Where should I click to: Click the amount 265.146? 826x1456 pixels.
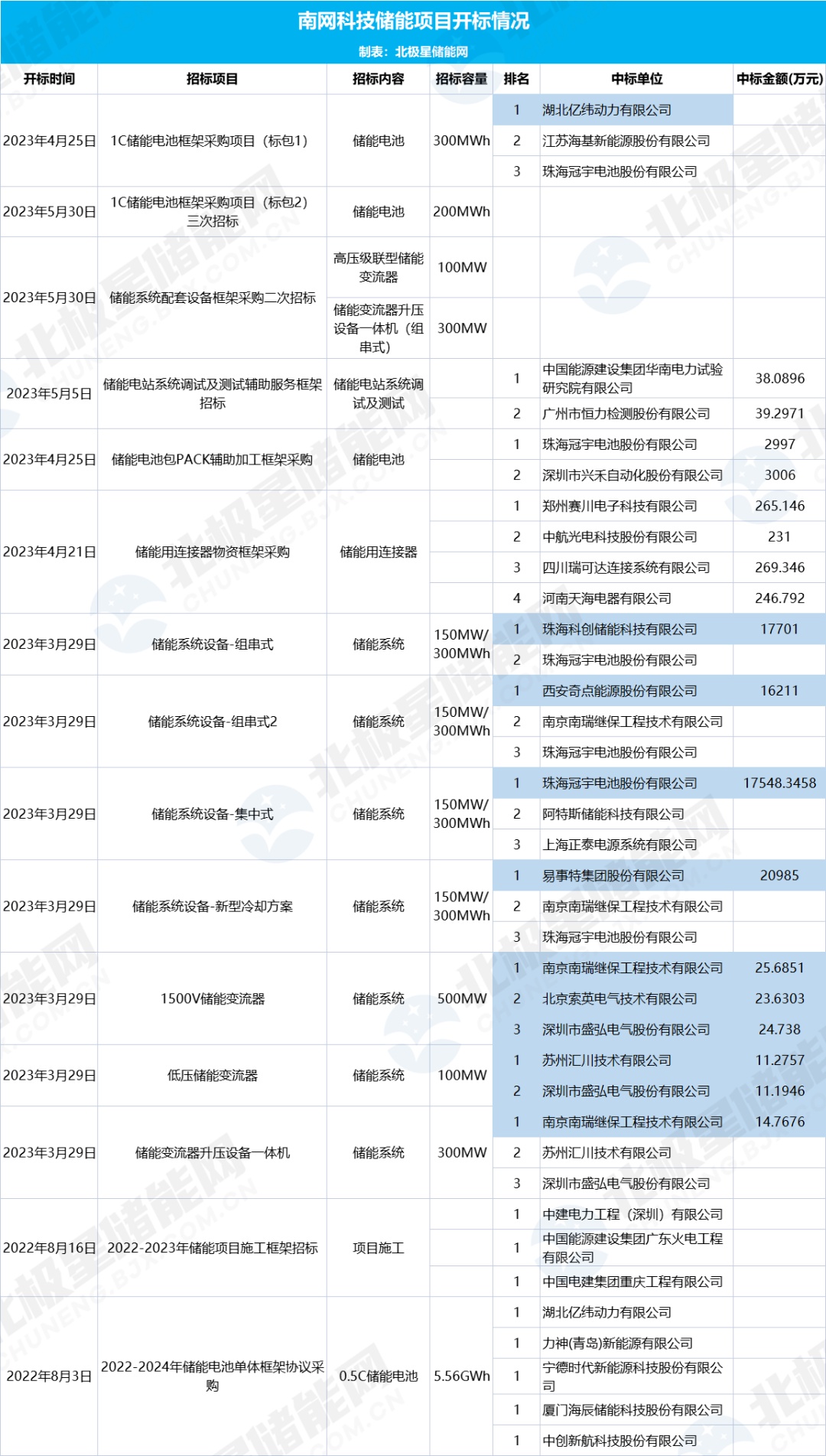[x=779, y=507]
